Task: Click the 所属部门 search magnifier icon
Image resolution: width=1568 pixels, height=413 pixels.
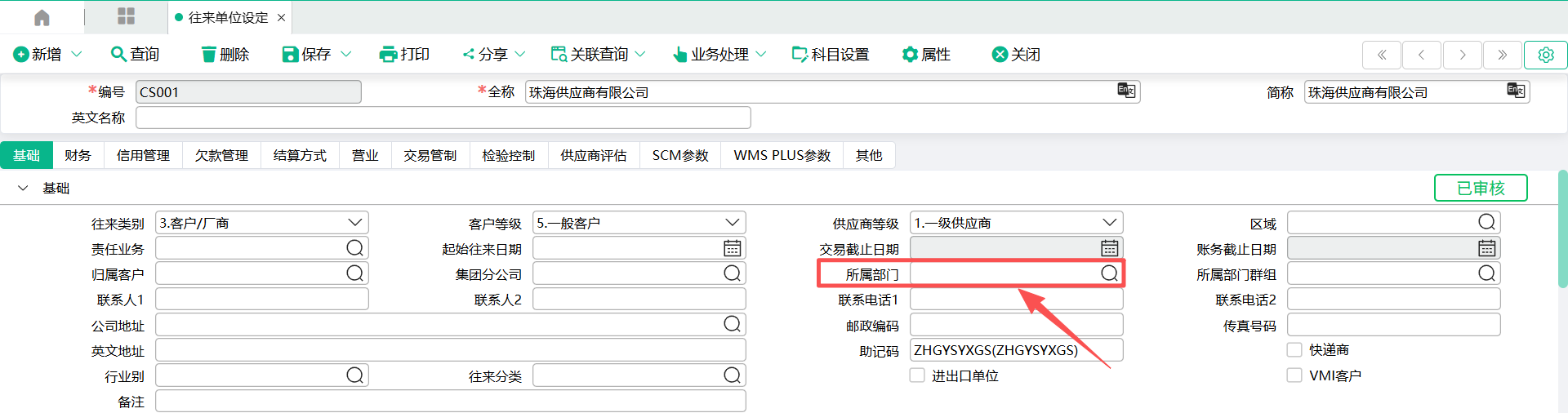Action: tap(1109, 273)
